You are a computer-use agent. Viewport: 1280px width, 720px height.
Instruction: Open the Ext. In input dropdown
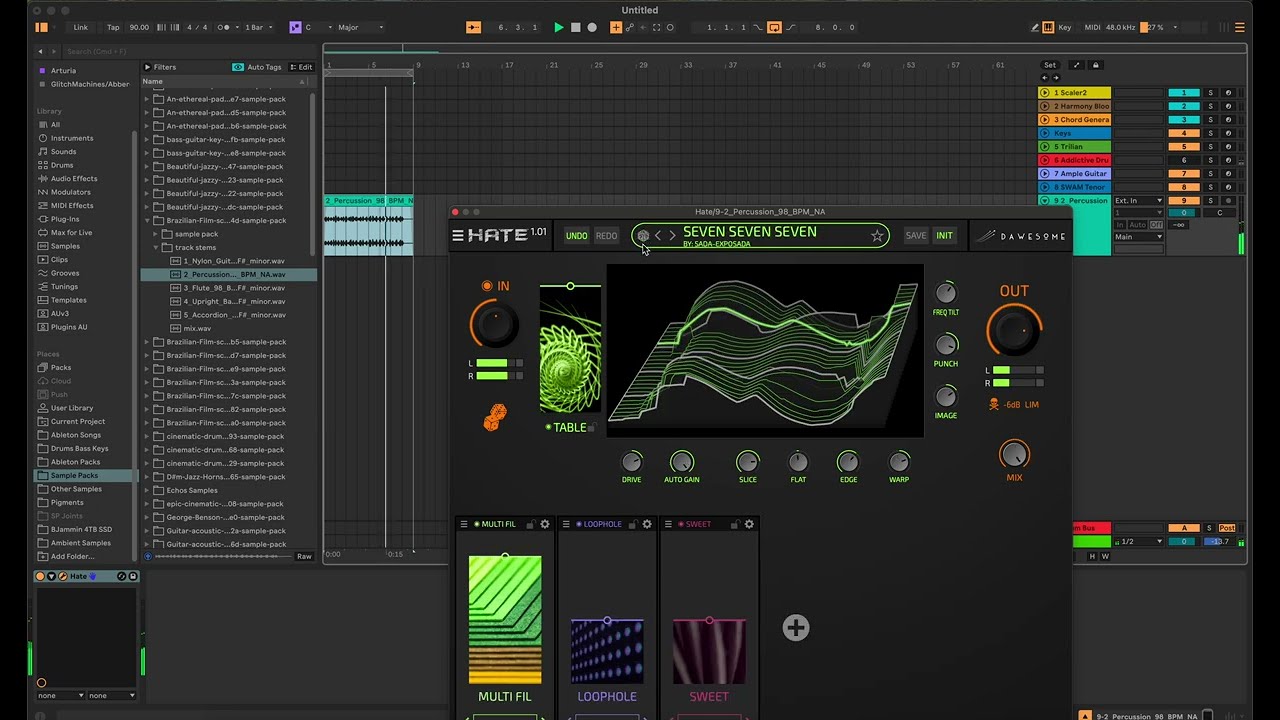[1139, 201]
